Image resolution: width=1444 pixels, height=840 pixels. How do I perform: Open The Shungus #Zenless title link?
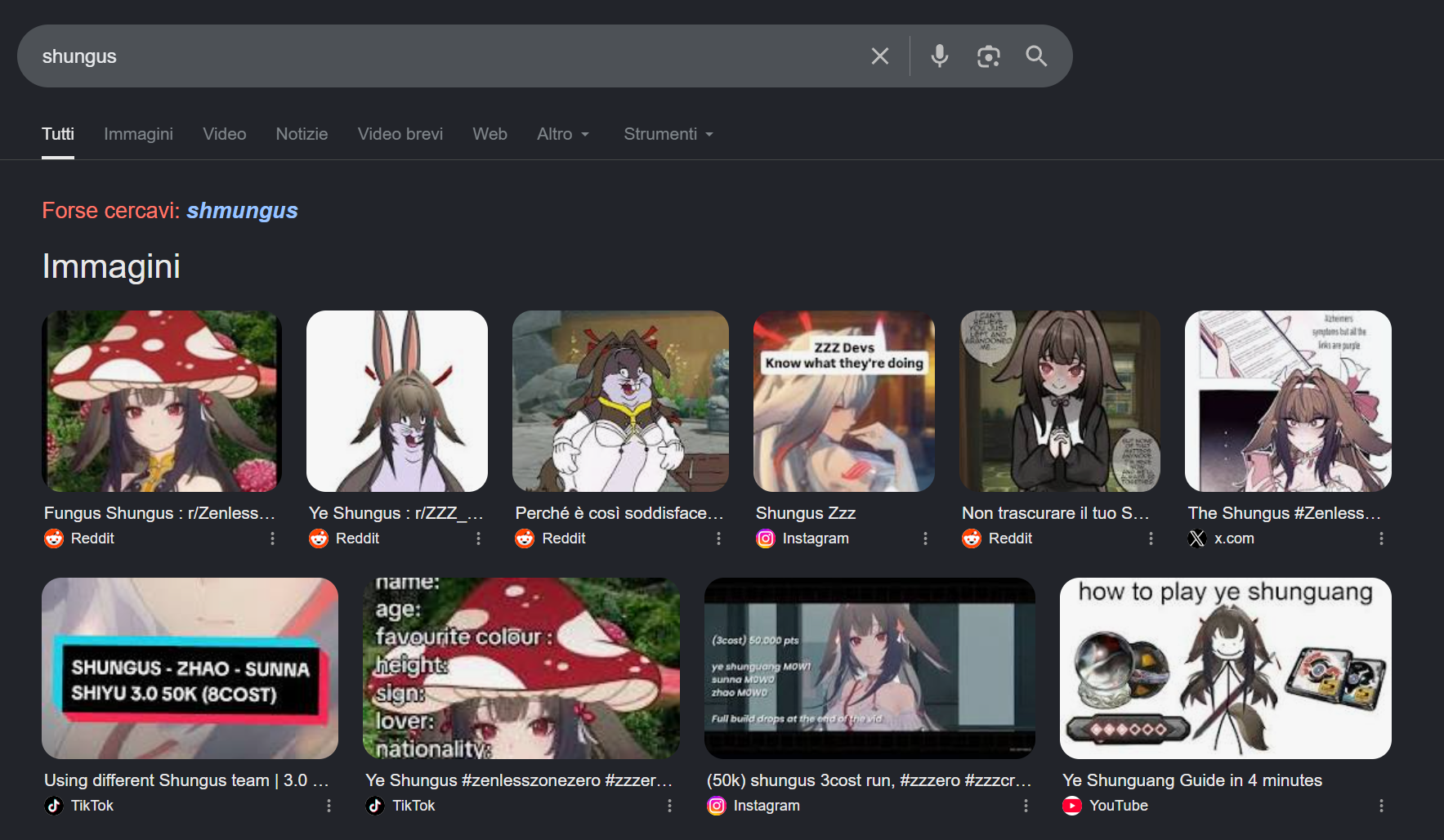pyautogui.click(x=1285, y=513)
